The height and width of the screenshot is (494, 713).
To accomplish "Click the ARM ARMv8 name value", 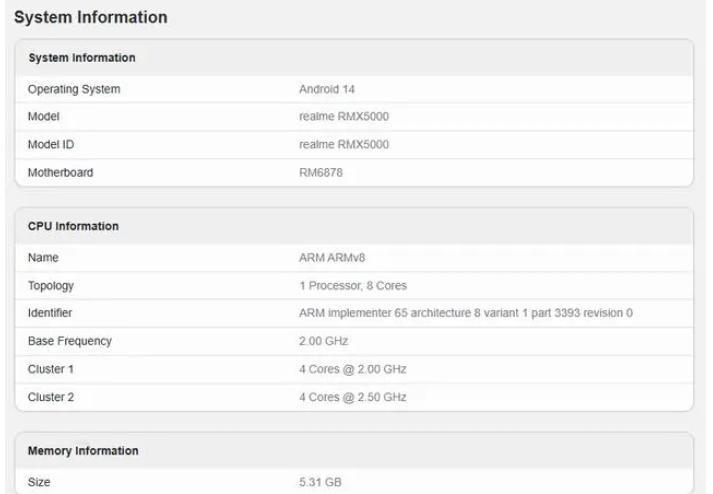I will pyautogui.click(x=332, y=258).
